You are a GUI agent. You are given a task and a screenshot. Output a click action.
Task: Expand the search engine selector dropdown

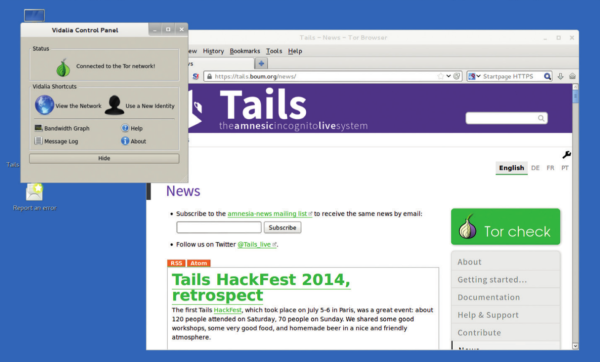pyautogui.click(x=474, y=76)
